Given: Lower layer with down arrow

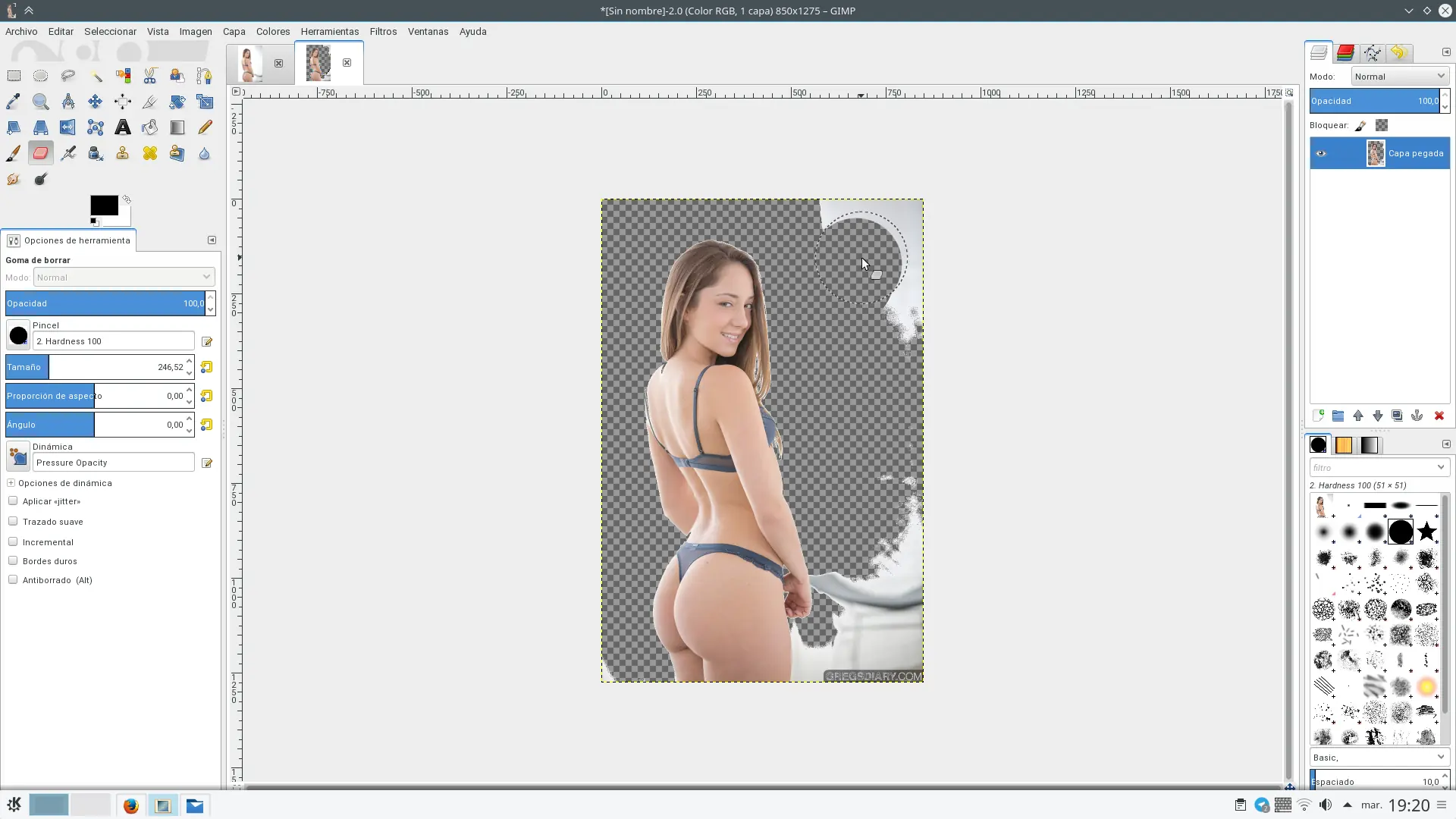Looking at the screenshot, I should [1378, 416].
